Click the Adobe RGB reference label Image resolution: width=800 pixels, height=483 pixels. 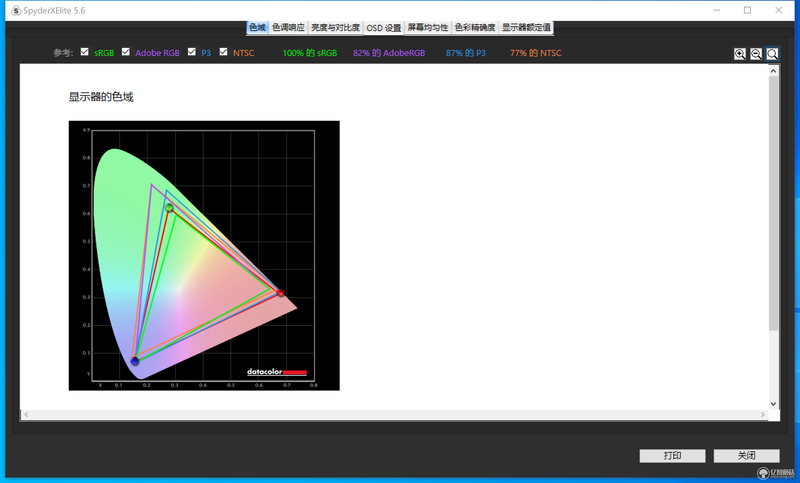(157, 53)
